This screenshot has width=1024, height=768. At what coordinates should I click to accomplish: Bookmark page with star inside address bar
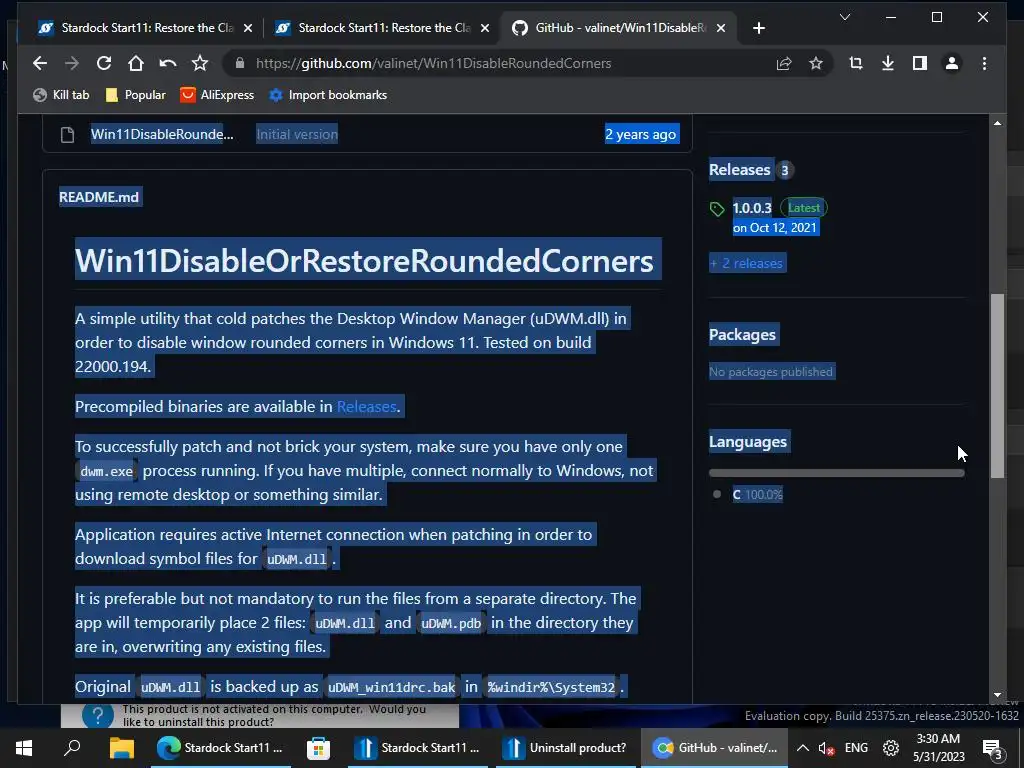pos(816,63)
